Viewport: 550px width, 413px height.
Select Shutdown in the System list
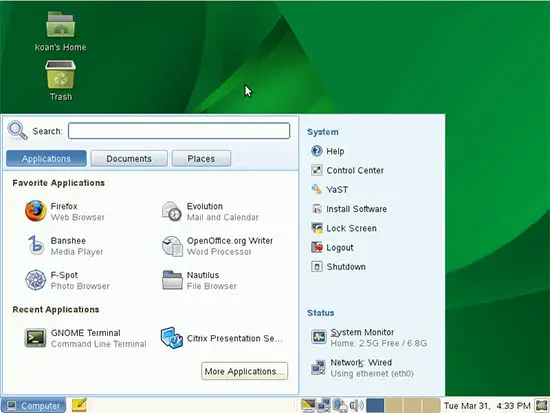pyautogui.click(x=338, y=267)
